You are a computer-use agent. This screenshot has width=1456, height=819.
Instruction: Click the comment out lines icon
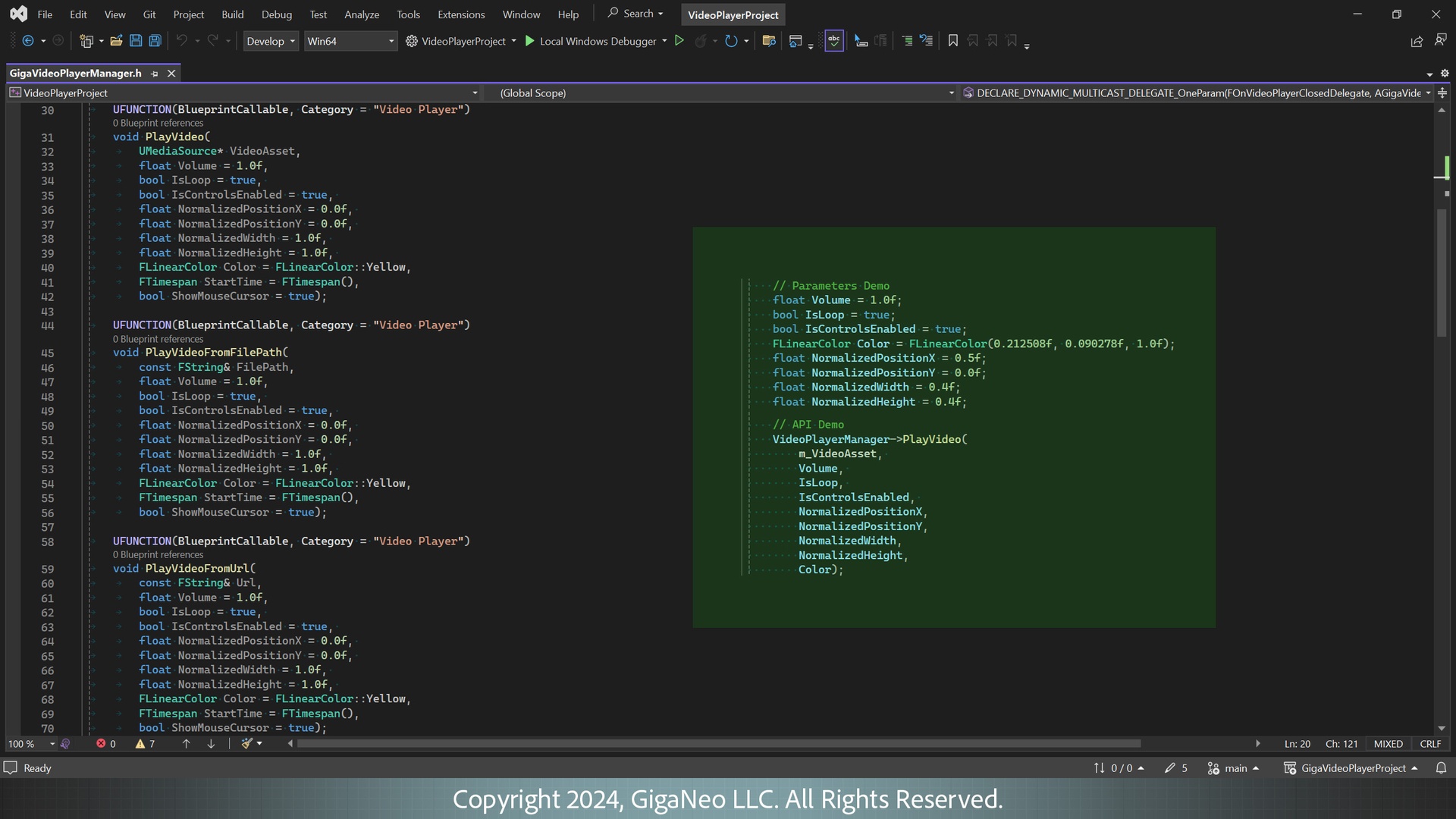[x=907, y=41]
